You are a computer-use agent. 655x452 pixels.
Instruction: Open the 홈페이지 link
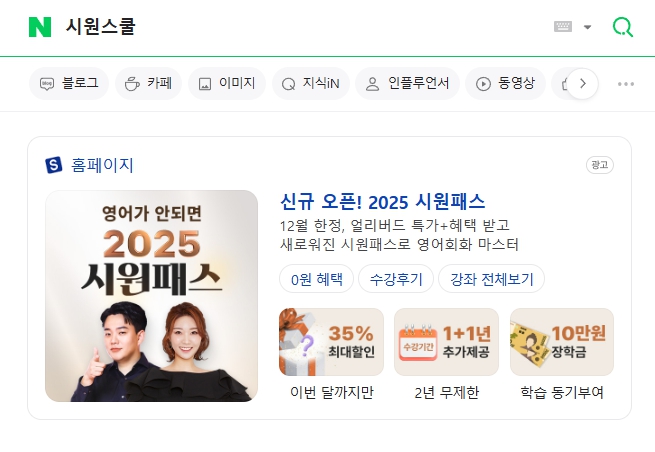pyautogui.click(x=102, y=165)
